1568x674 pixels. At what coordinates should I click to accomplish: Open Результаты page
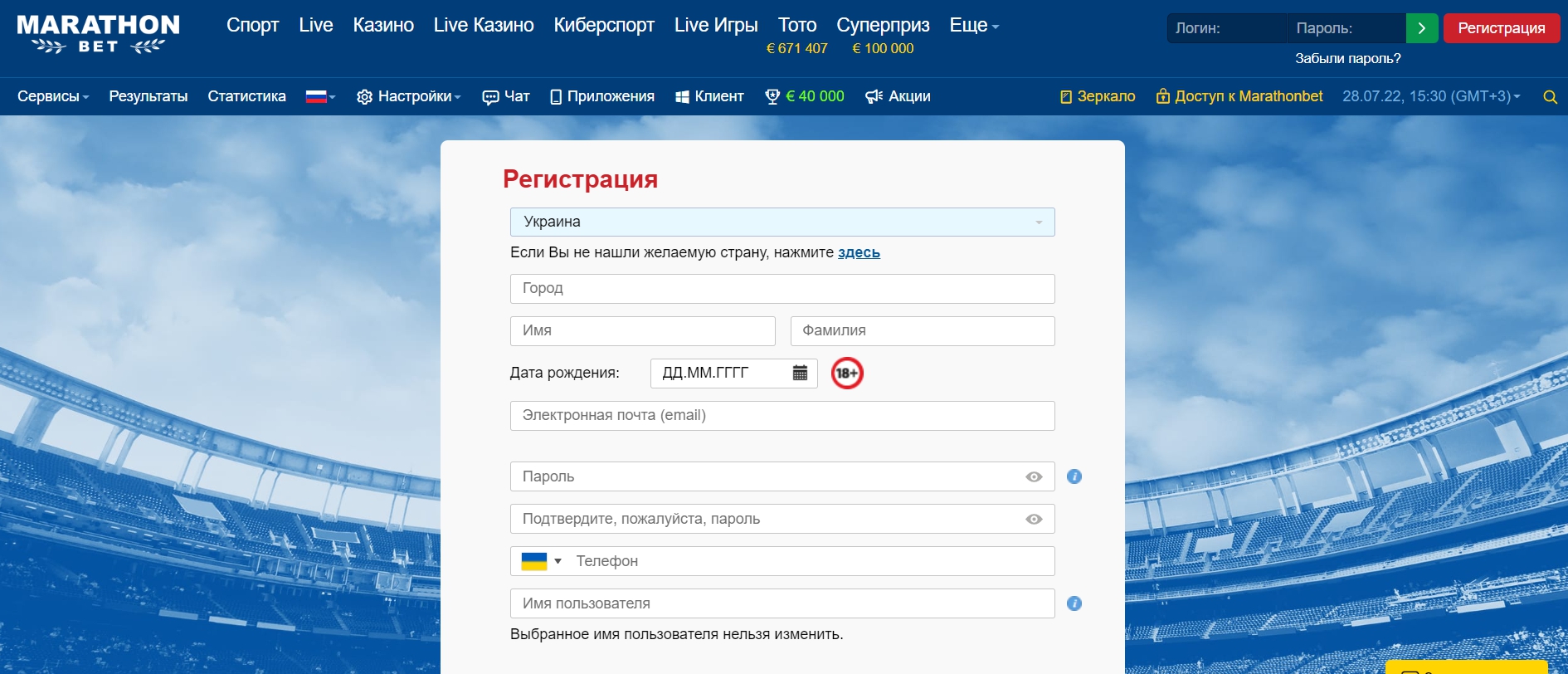point(149,96)
